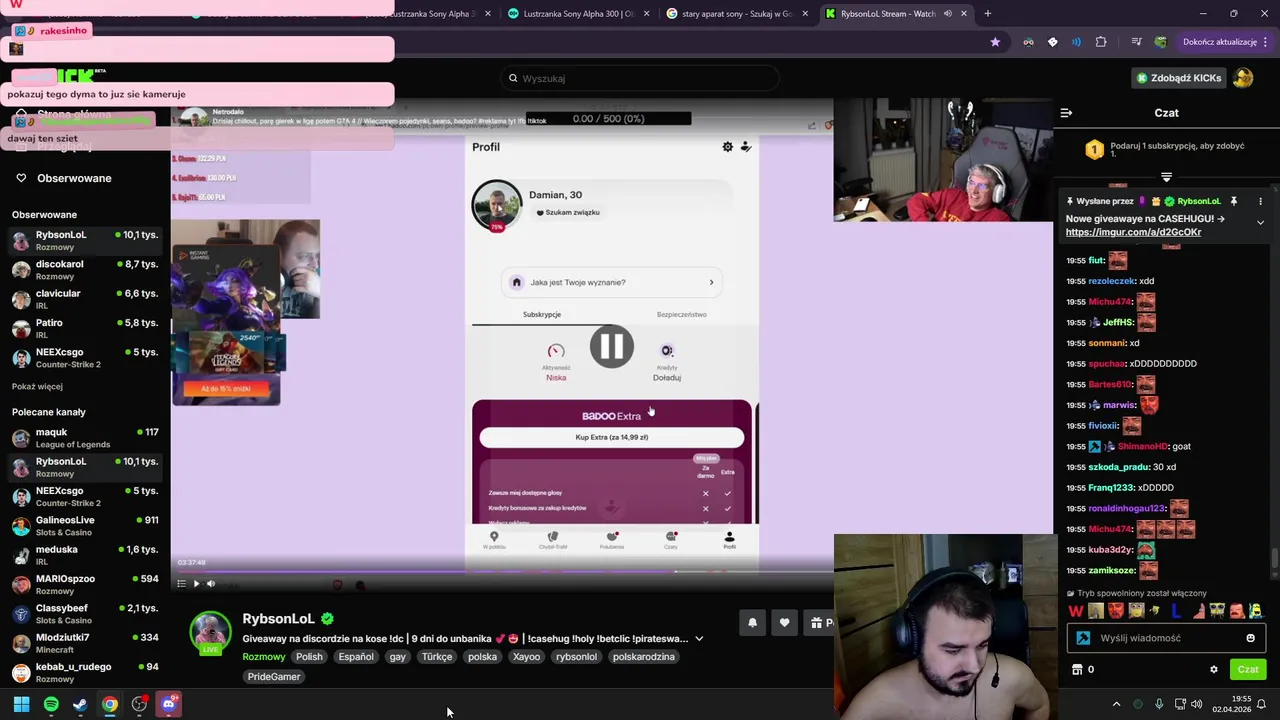Image resolution: width=1280 pixels, height=720 pixels.
Task: Open Chrome media controls icon
Action: pyautogui.click(x=1137, y=42)
